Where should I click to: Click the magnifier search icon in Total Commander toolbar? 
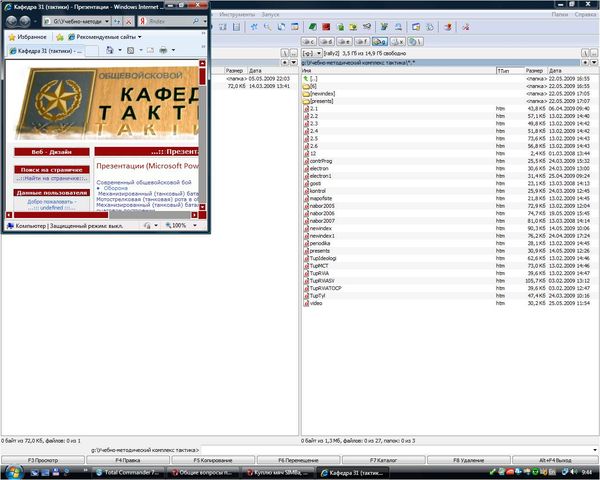tap(267, 27)
